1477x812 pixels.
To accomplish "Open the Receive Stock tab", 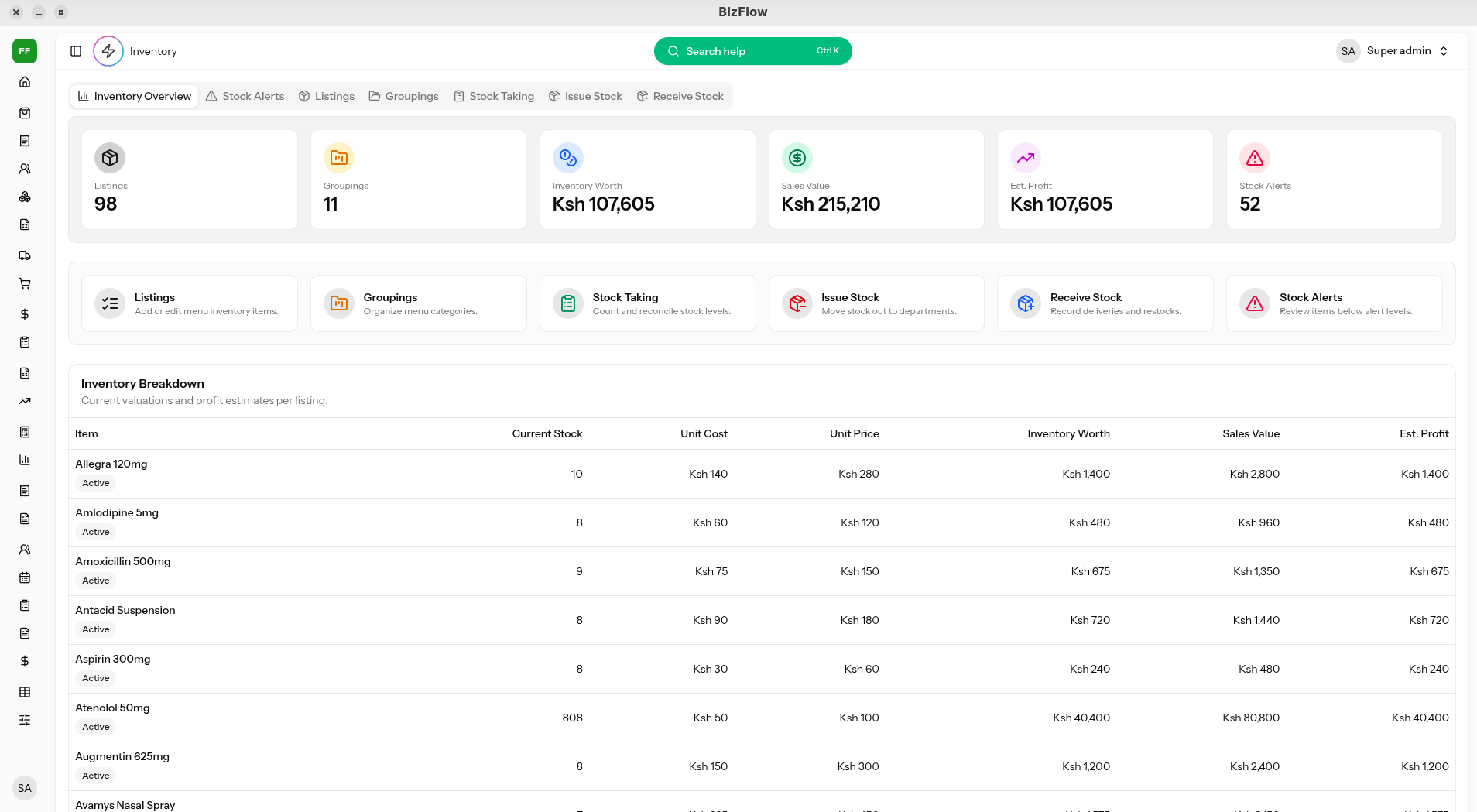I will point(680,96).
